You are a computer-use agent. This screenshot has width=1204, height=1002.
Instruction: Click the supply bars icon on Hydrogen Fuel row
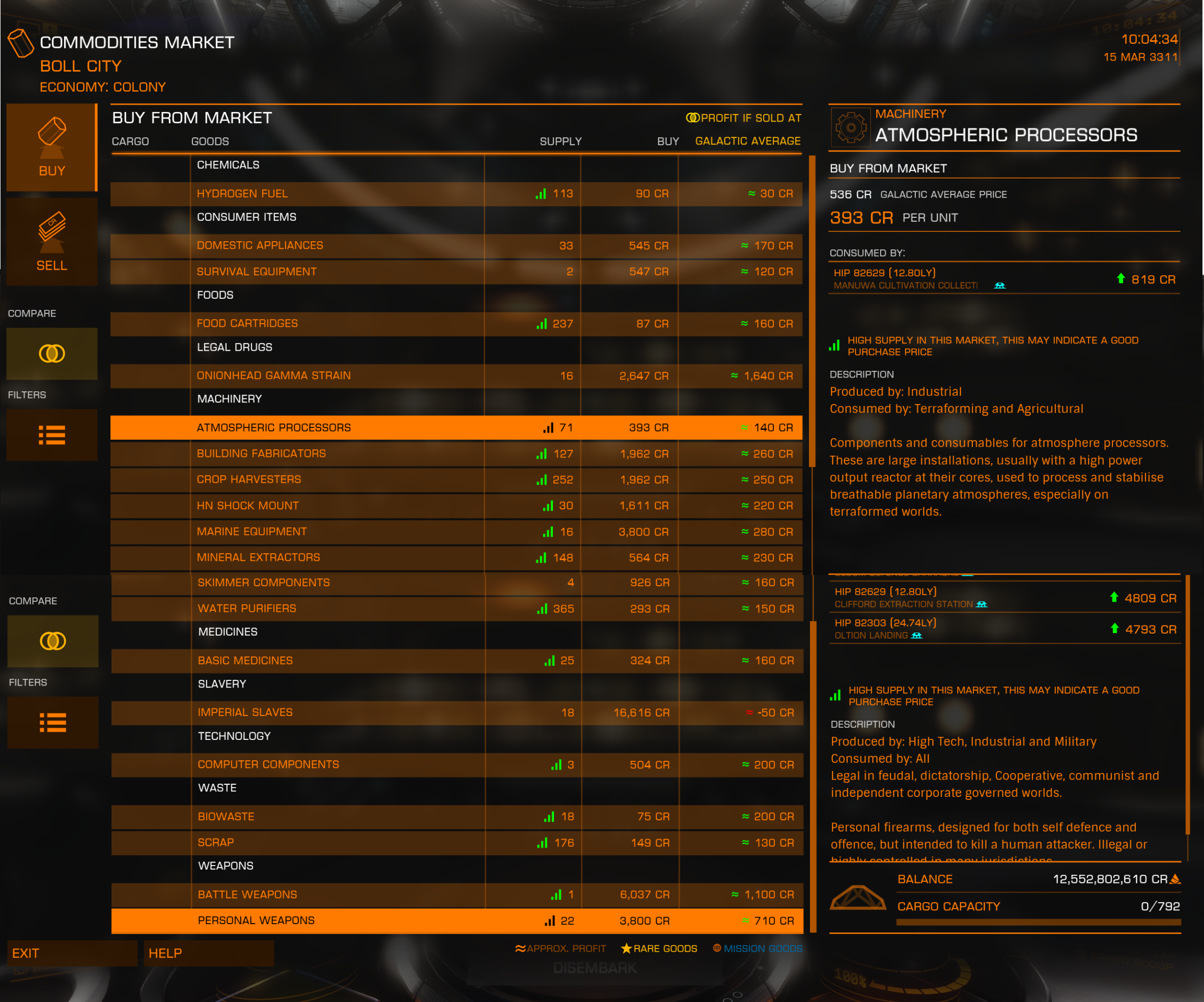coord(541,194)
